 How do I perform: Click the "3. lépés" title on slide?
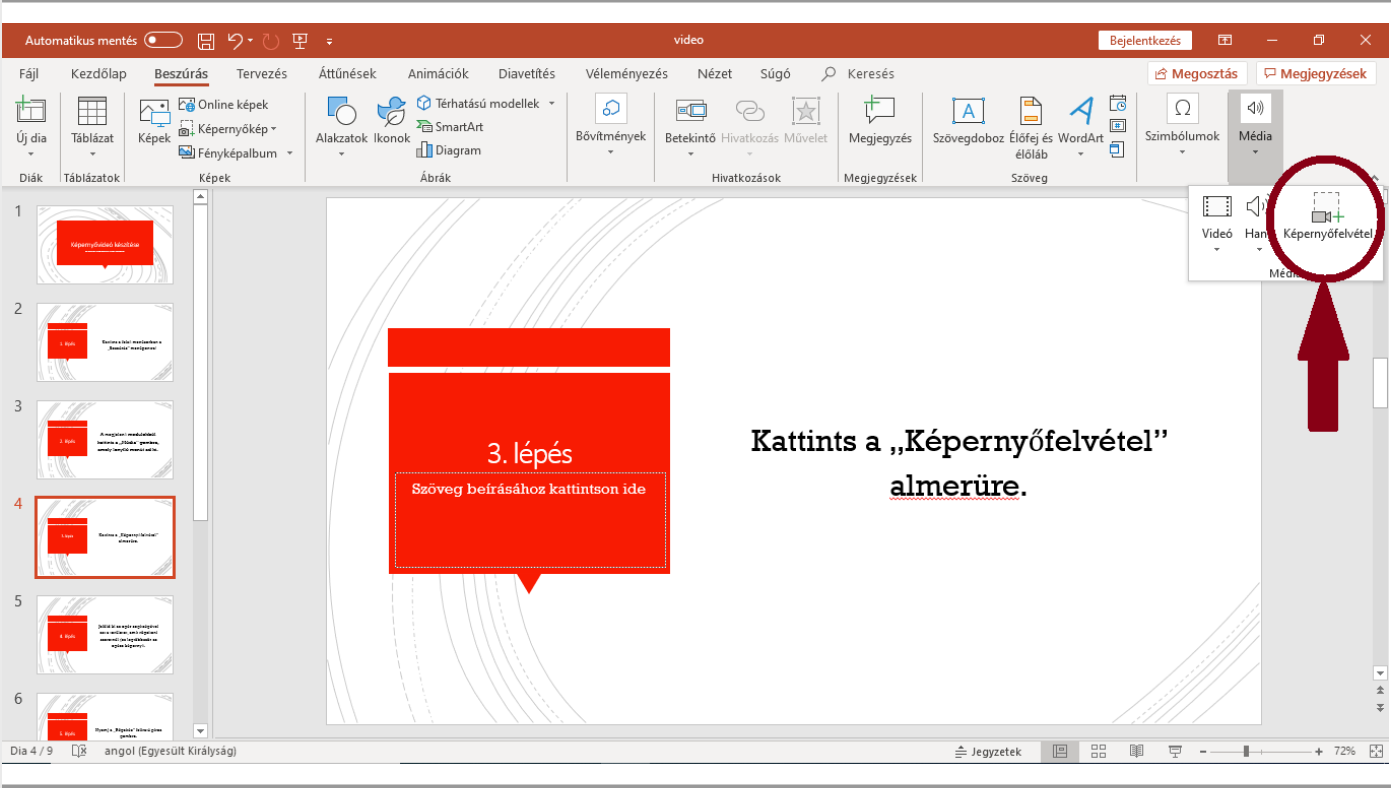click(x=529, y=453)
